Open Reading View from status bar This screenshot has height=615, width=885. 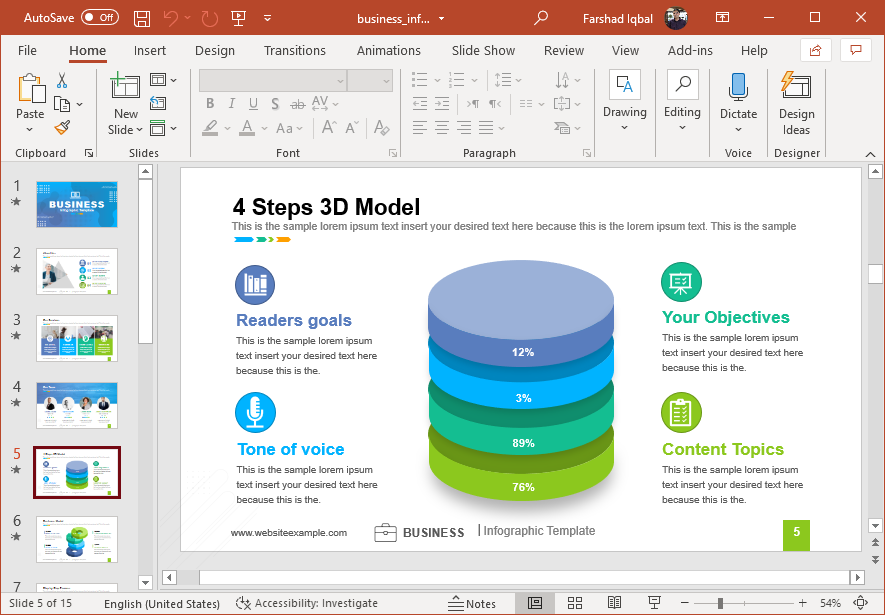tap(614, 603)
